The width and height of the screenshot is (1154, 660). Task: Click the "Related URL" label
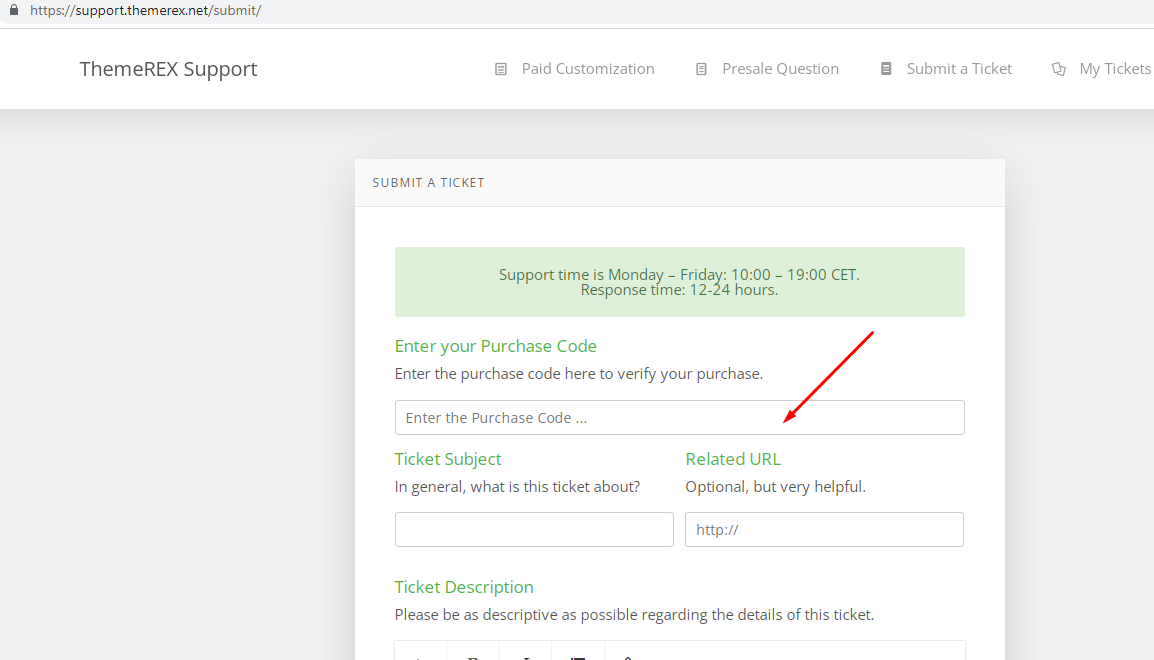coord(733,458)
